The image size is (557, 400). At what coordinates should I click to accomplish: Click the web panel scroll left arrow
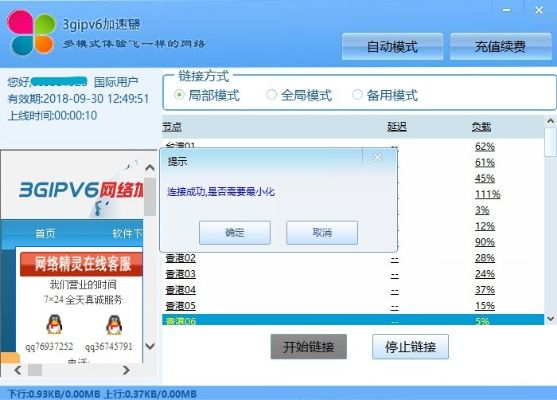[18, 370]
